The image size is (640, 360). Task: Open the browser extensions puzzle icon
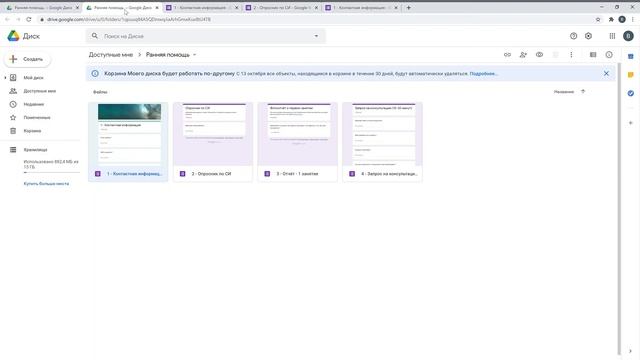611,19
